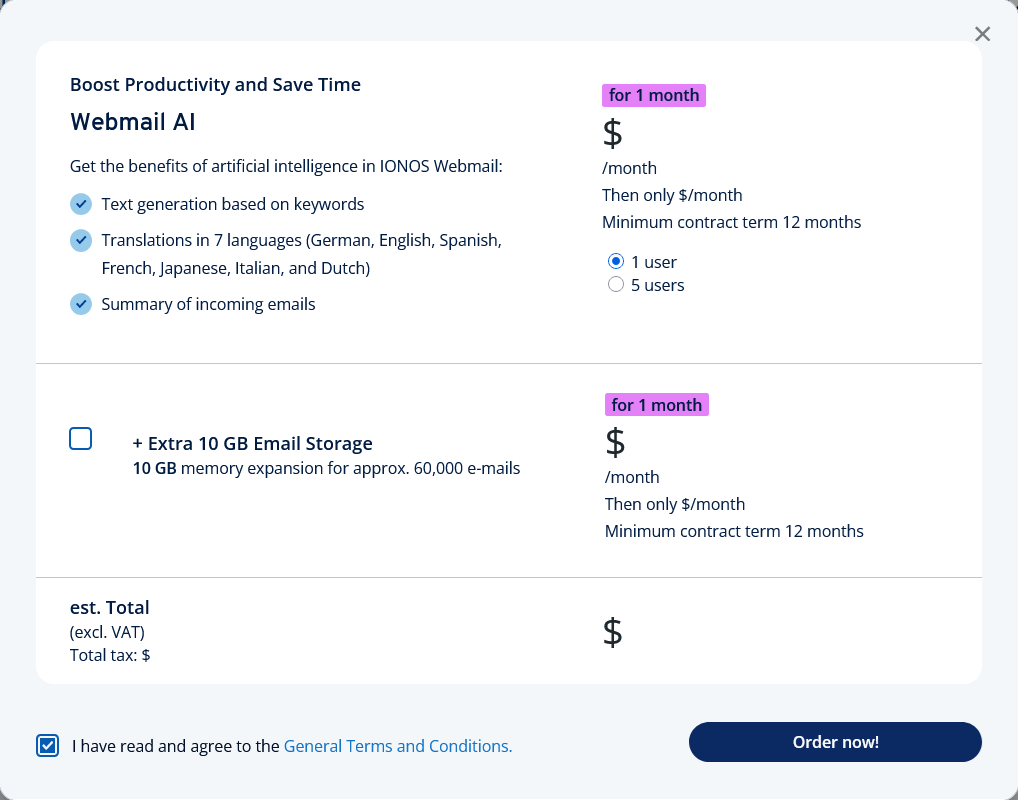Screen dimensions: 1018x800
Task: Click 'Text generation based on keywords' text
Action: (x=232, y=204)
